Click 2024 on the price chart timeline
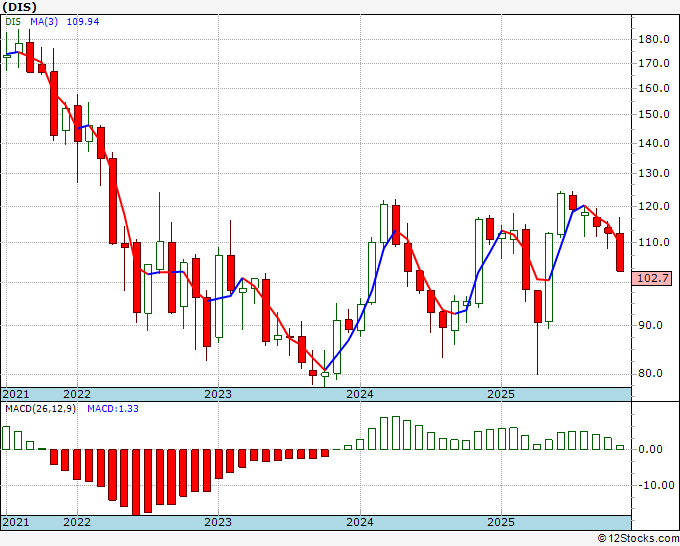The height and width of the screenshot is (546, 680). click(360, 394)
